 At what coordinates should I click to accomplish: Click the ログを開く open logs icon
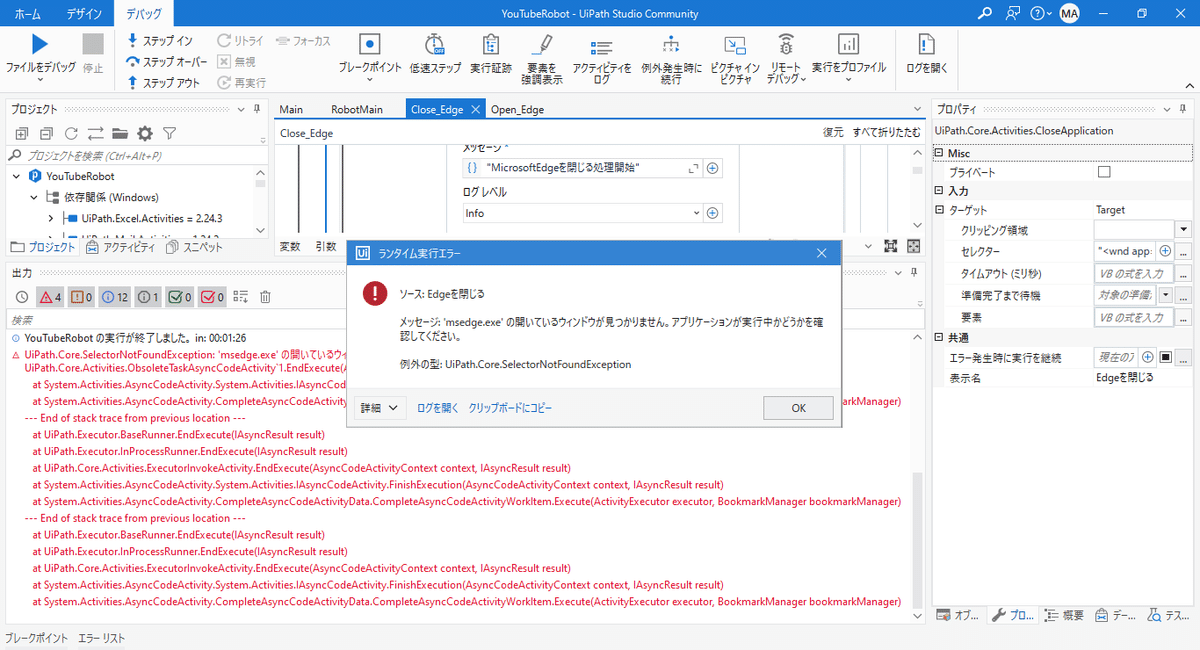point(927,44)
